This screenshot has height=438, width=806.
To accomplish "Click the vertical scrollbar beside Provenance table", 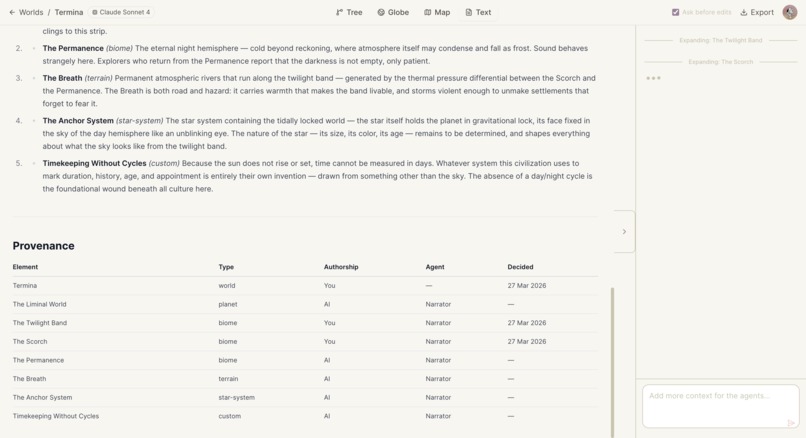I will (612, 362).
